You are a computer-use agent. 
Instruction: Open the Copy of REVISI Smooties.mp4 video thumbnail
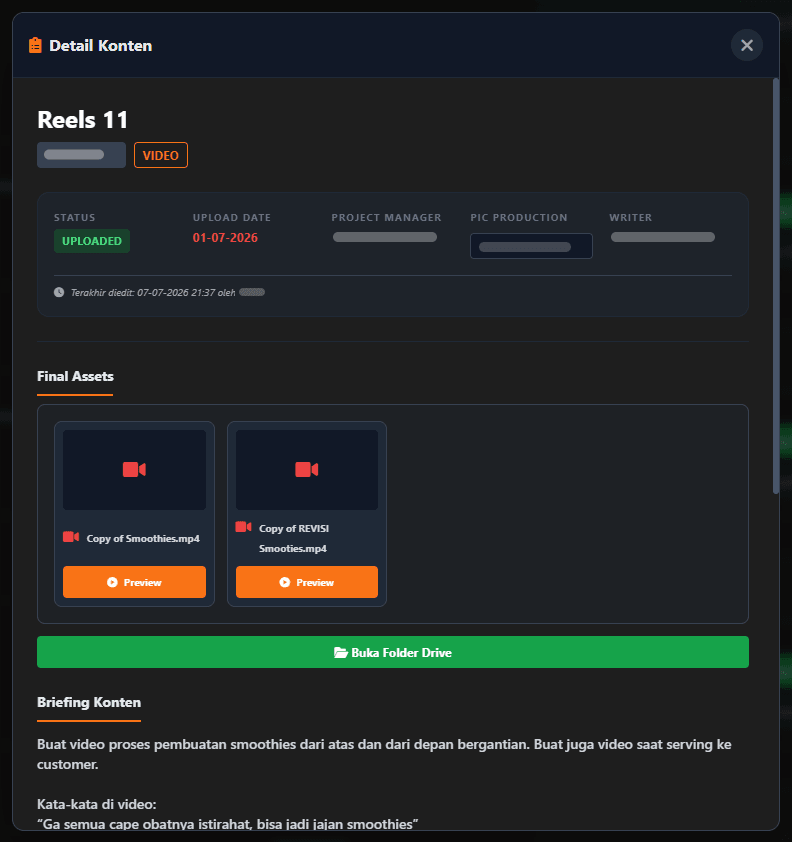tap(307, 470)
